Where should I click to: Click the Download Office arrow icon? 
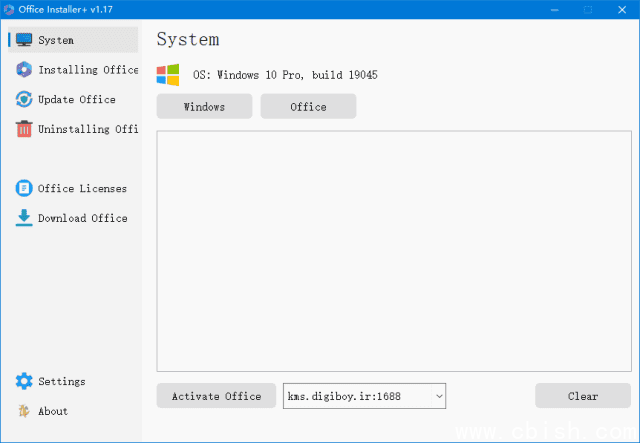point(24,218)
